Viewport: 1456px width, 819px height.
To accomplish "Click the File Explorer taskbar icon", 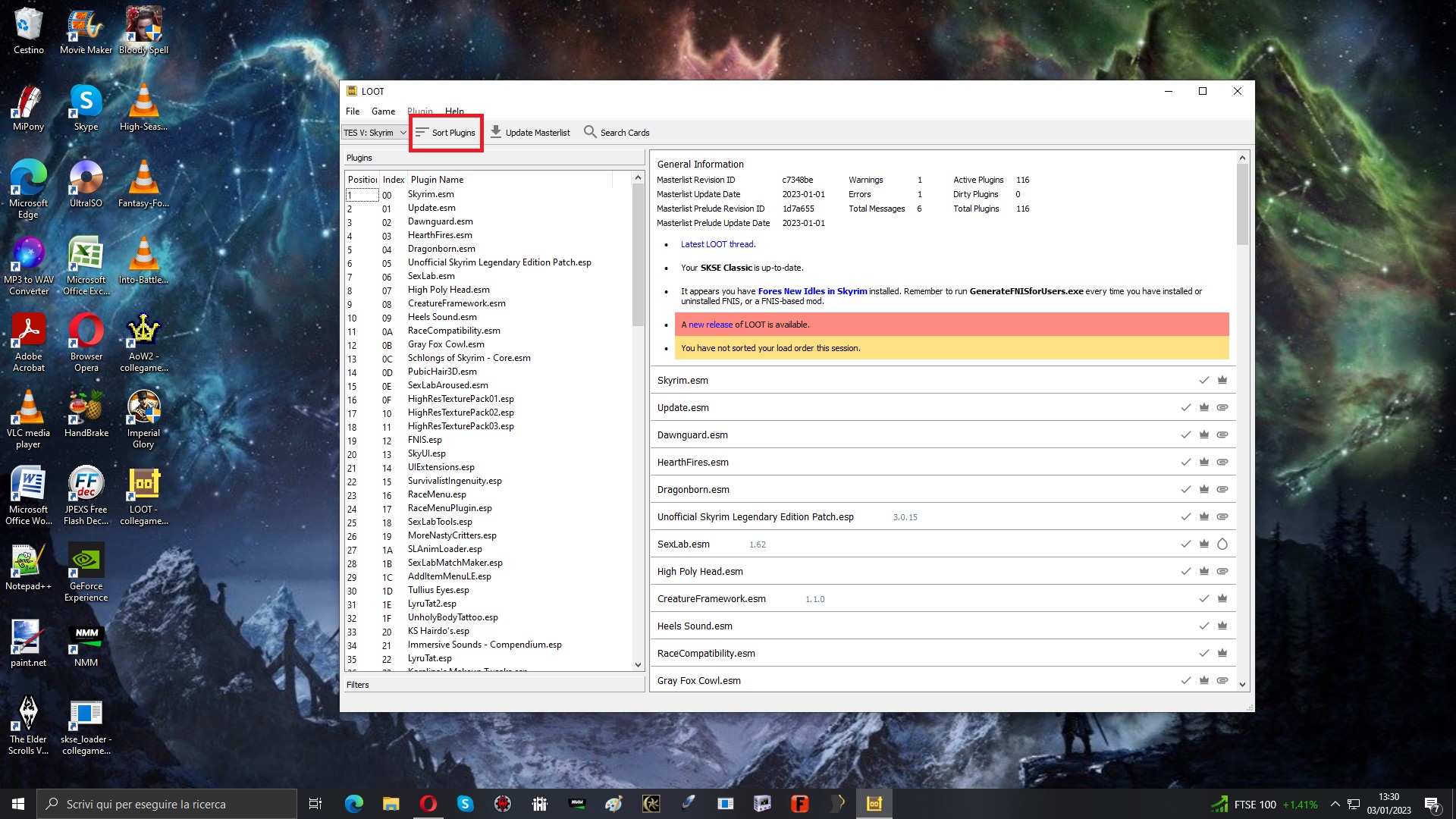I will tap(391, 804).
